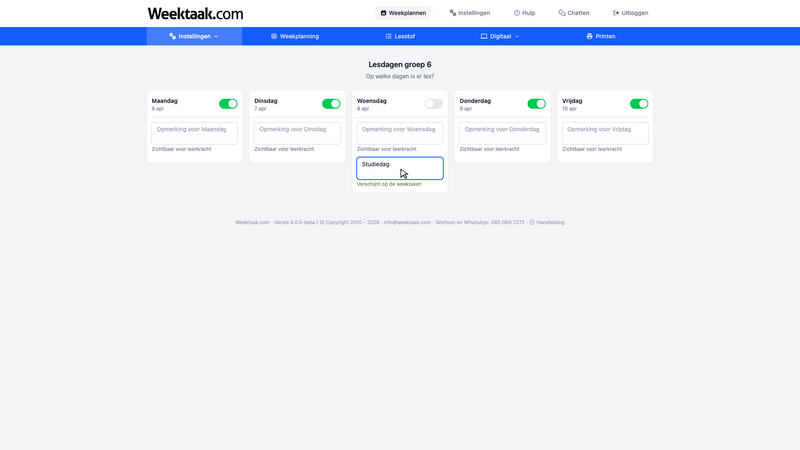Toggle the Donderdag lesson day switch

point(536,104)
